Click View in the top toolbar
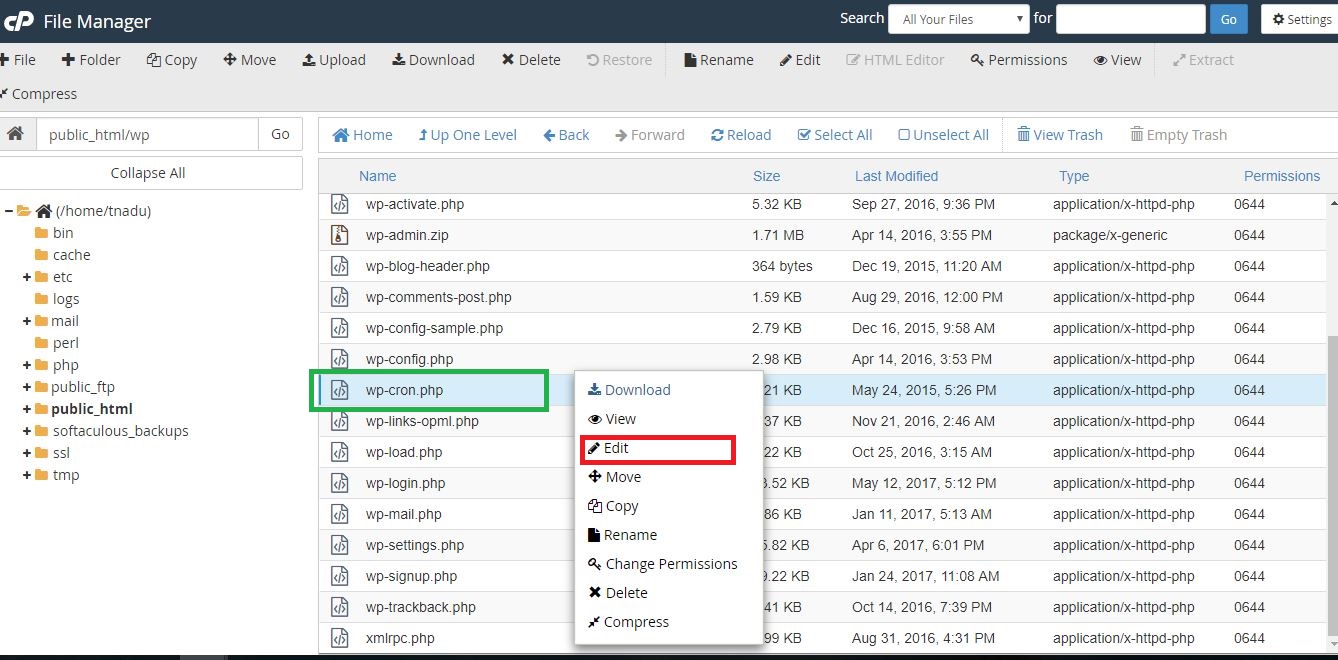1338x660 pixels. pos(1117,60)
